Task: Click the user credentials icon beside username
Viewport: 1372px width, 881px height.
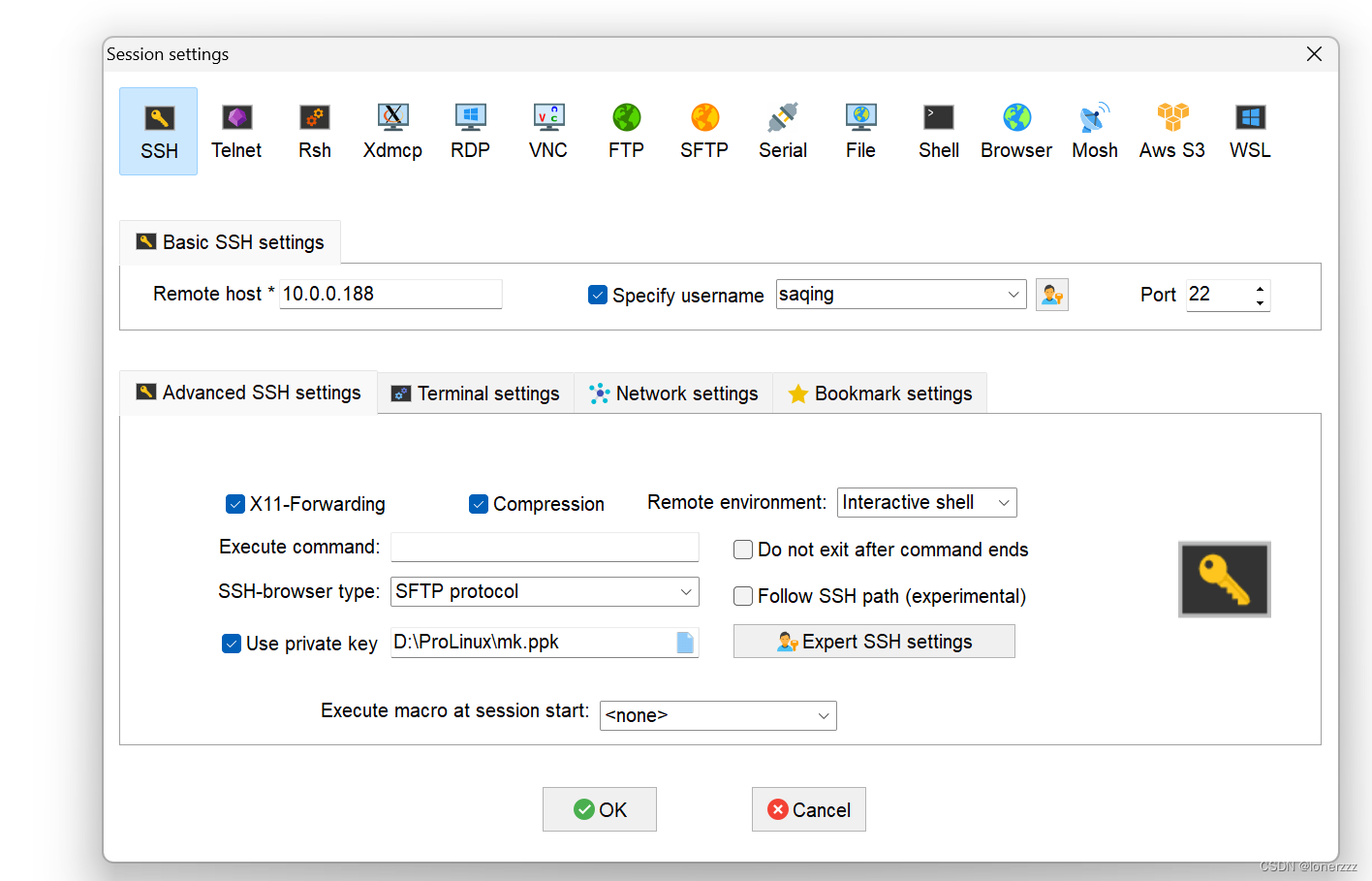Action: pyautogui.click(x=1051, y=294)
